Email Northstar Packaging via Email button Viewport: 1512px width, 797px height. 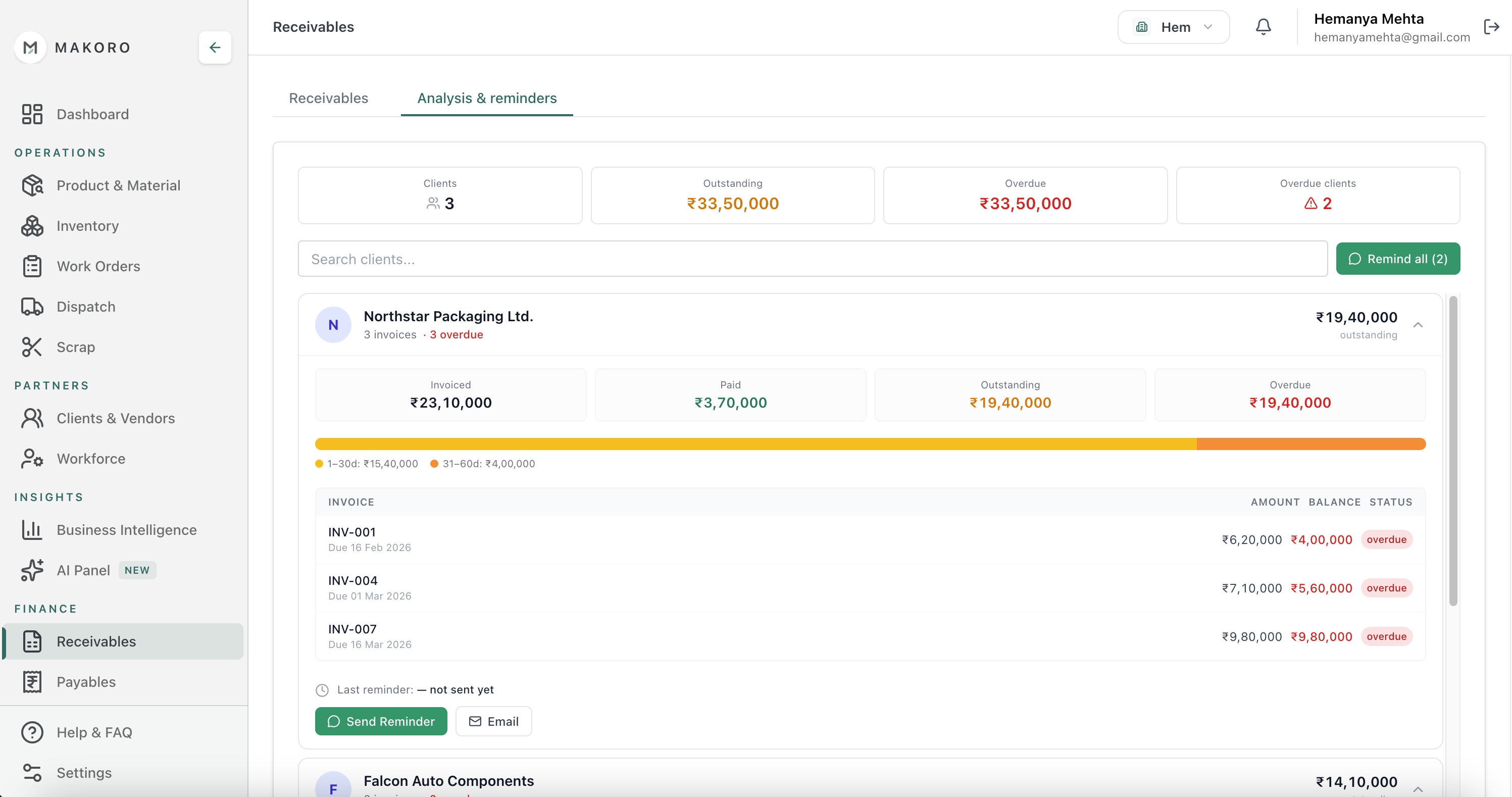coord(493,721)
